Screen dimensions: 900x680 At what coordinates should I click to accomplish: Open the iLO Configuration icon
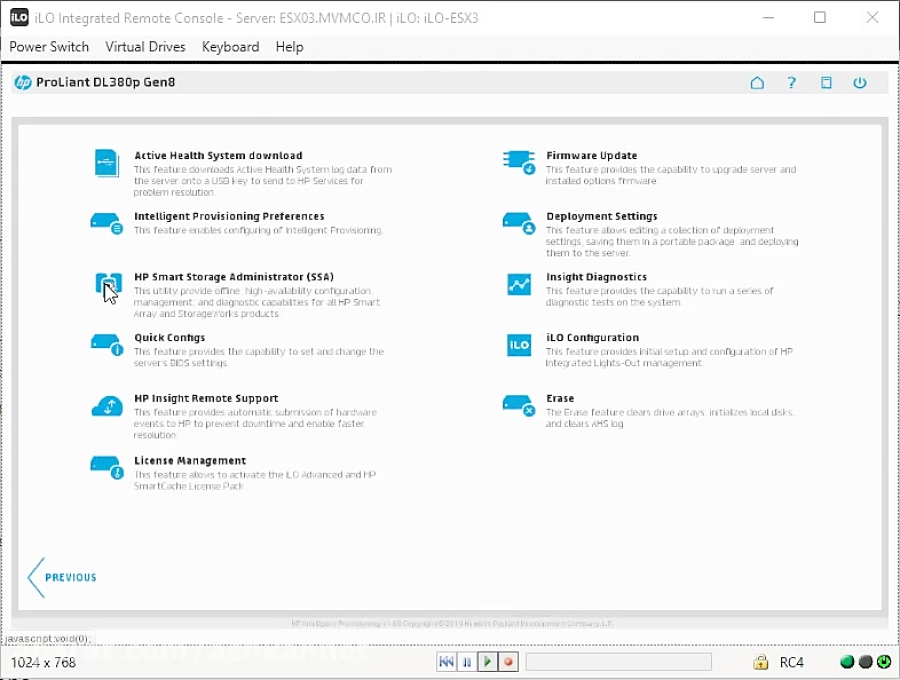518,345
